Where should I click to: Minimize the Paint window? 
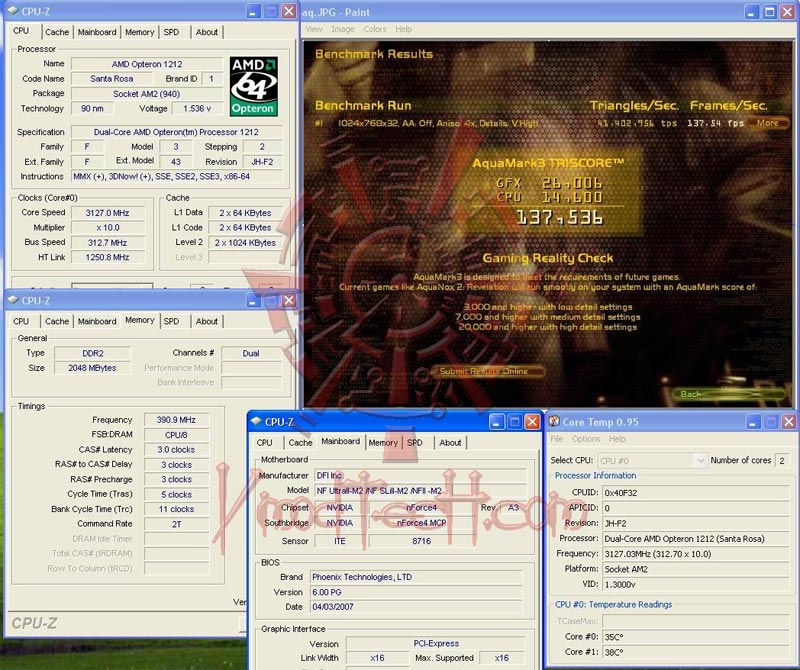point(752,12)
